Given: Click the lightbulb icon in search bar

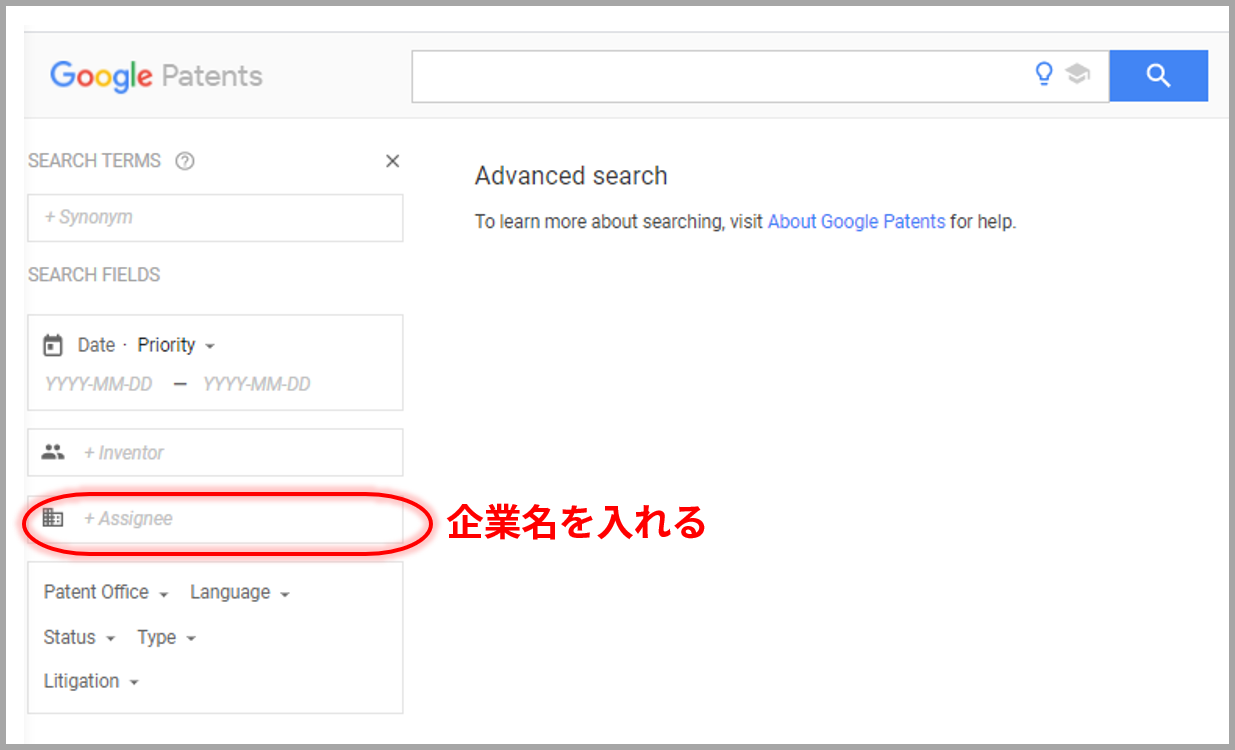Looking at the screenshot, I should pos(1044,74).
